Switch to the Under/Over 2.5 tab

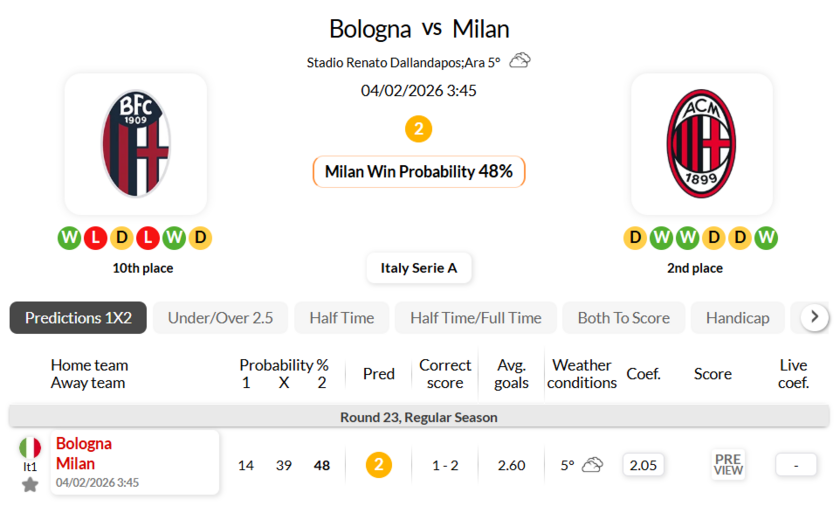pyautogui.click(x=220, y=318)
